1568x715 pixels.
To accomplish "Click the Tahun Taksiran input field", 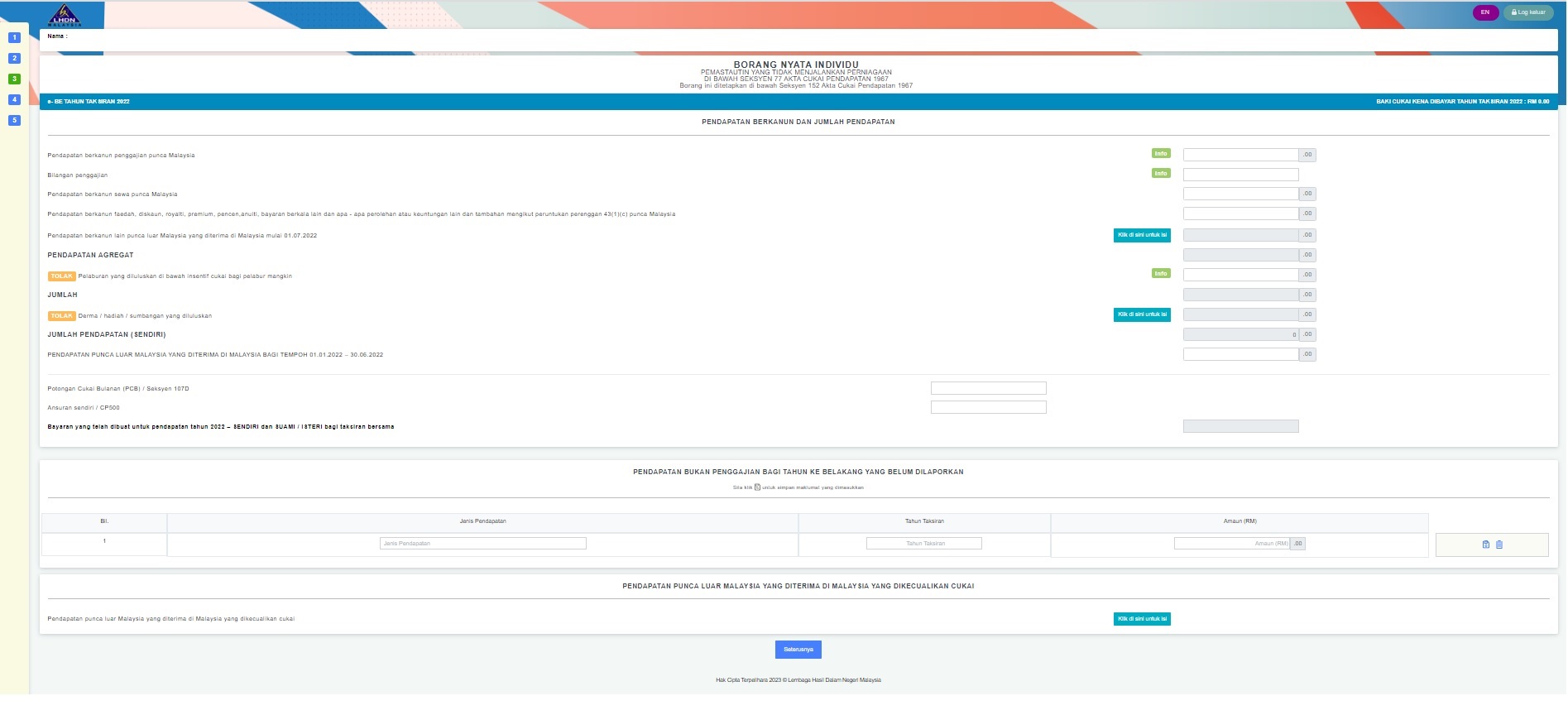I will pyautogui.click(x=923, y=544).
